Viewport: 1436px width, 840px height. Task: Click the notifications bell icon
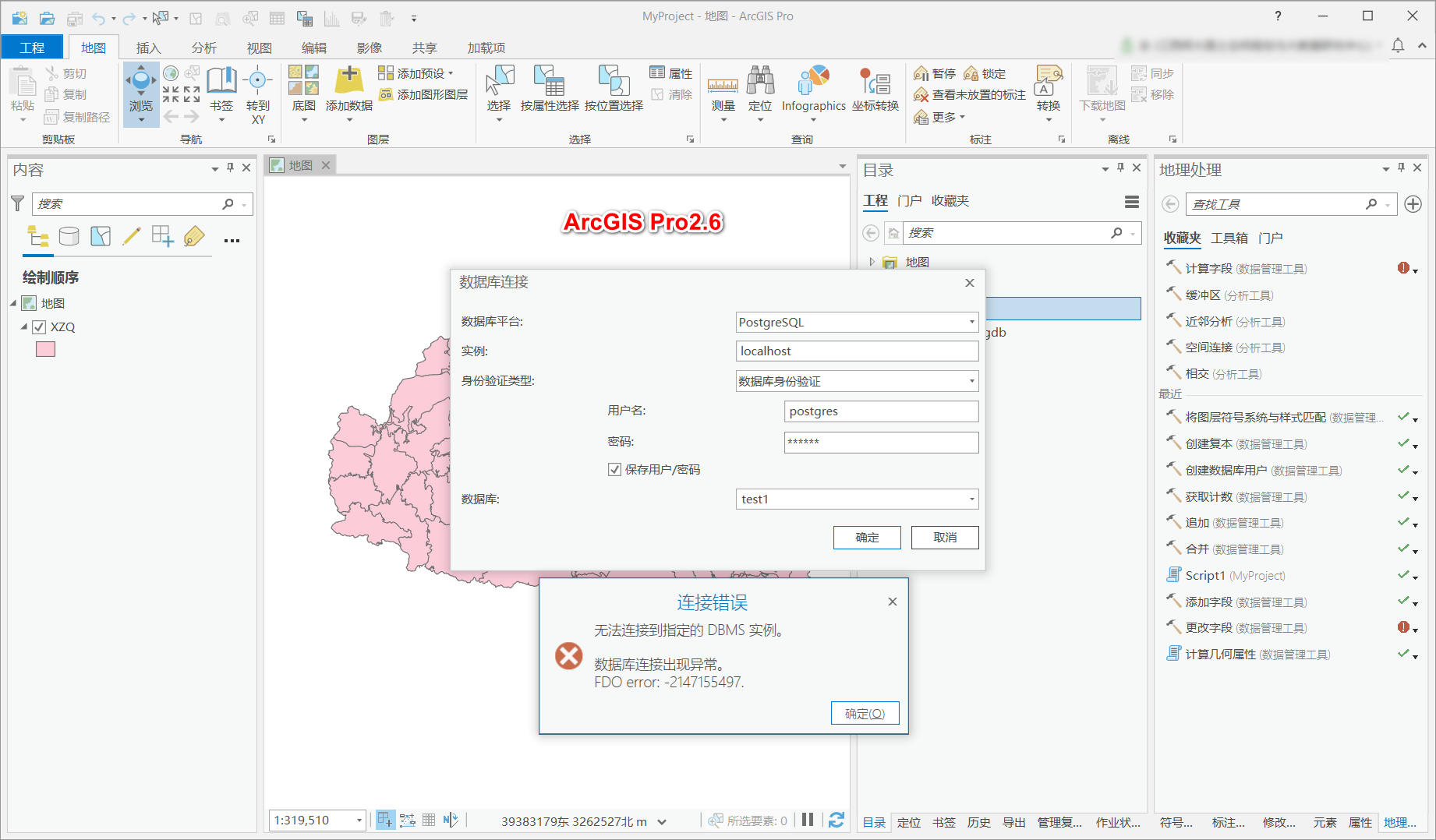[x=1398, y=46]
